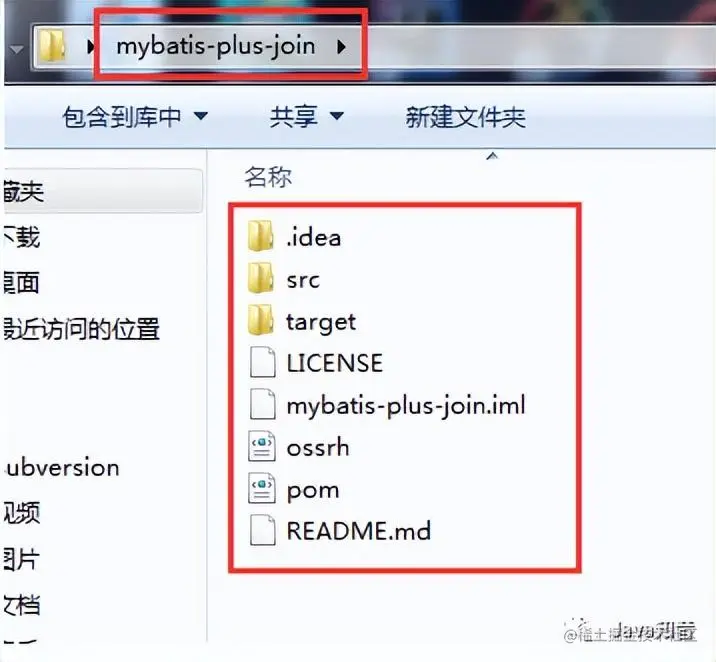This screenshot has height=662, width=716.
Task: Expand arrow before mybatis-plus-join breadcrumb
Action: [90, 46]
